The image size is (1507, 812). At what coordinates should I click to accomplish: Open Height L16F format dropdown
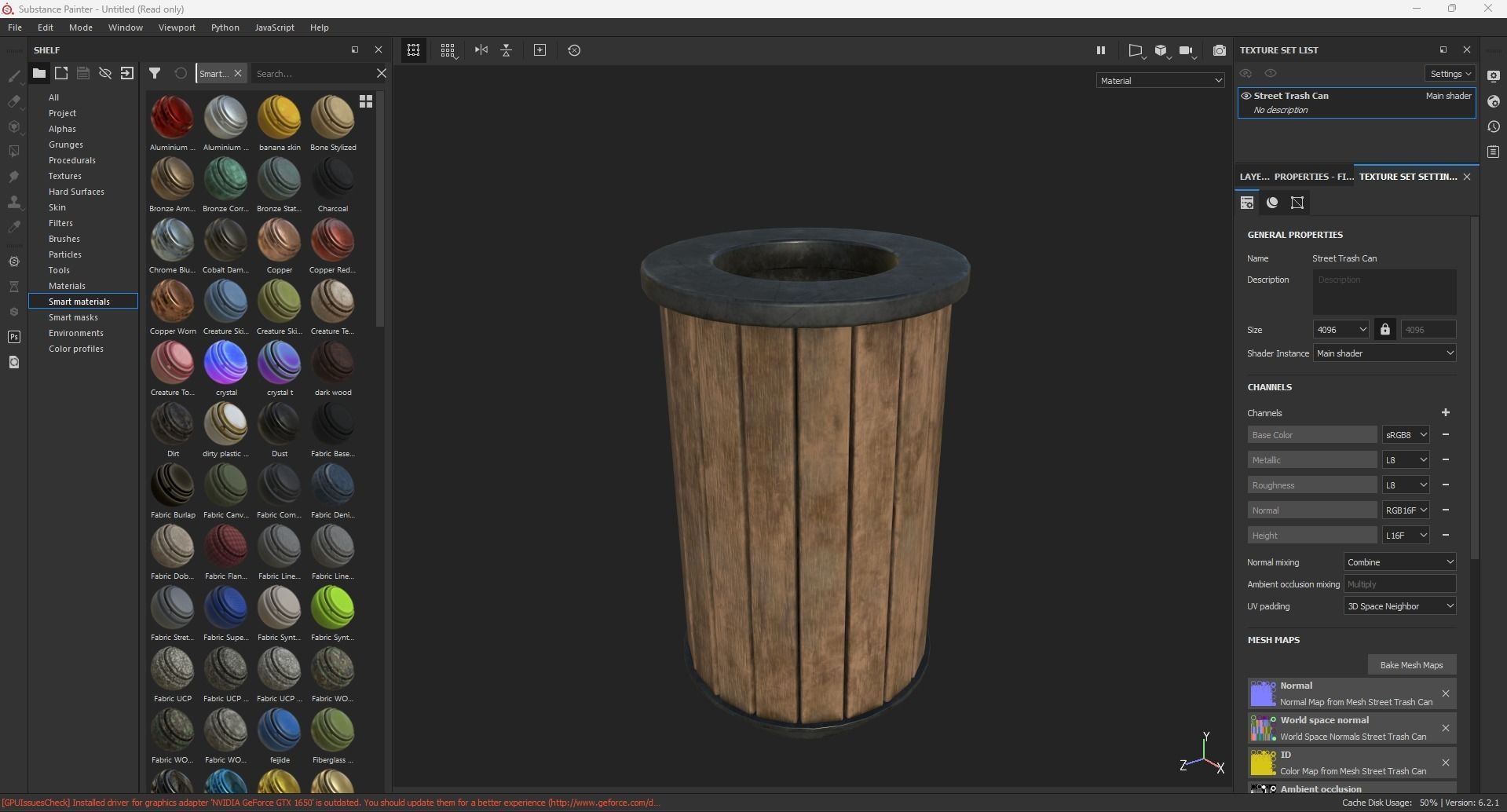pos(1406,536)
